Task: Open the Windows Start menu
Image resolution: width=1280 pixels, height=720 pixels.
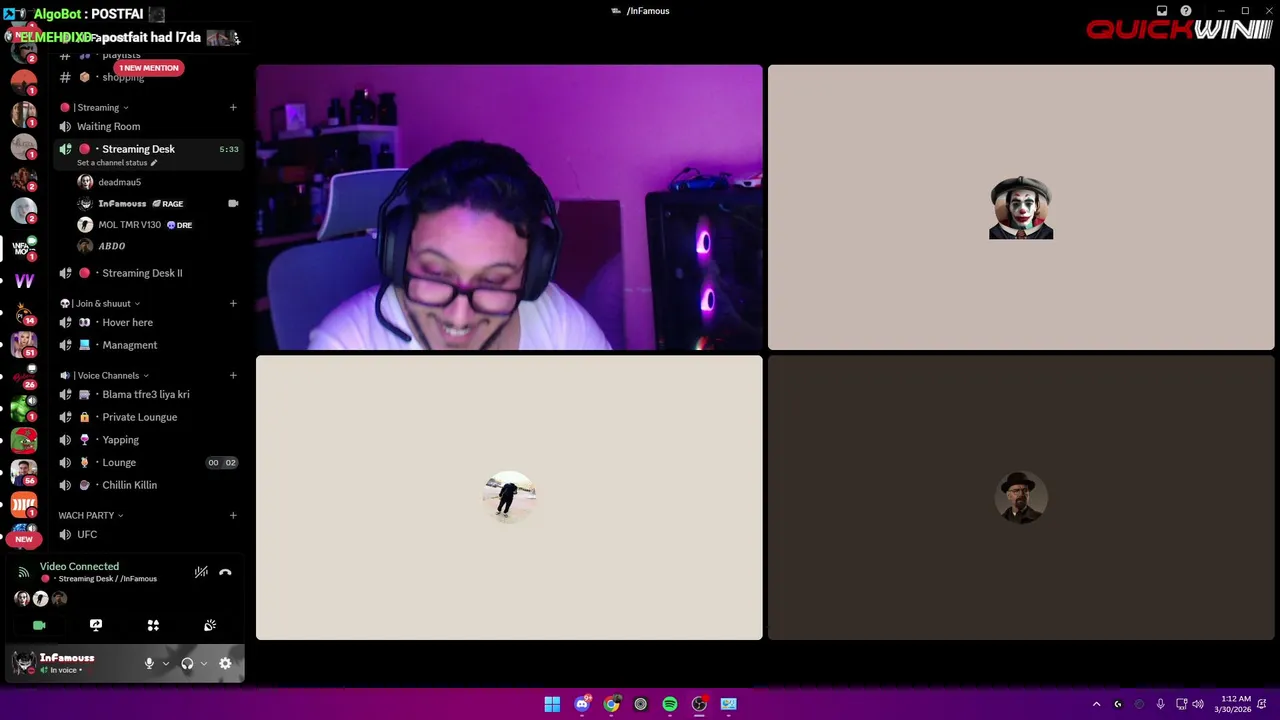Action: 552,704
